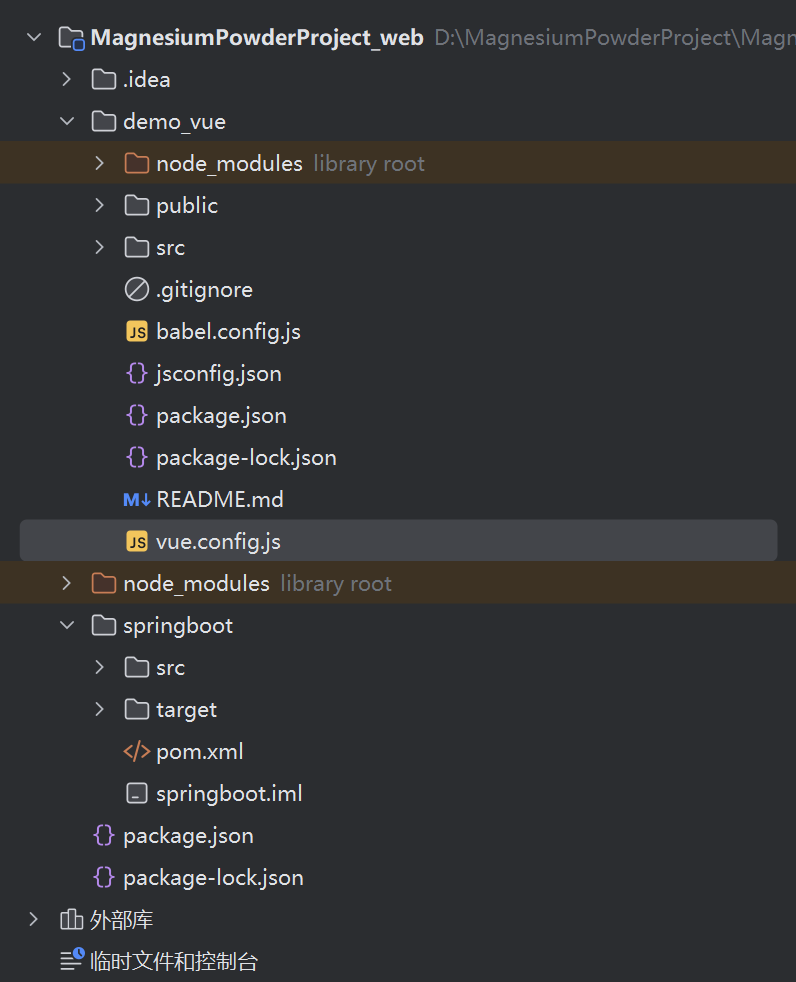Click the babel.config.js JS file icon

point(137,332)
